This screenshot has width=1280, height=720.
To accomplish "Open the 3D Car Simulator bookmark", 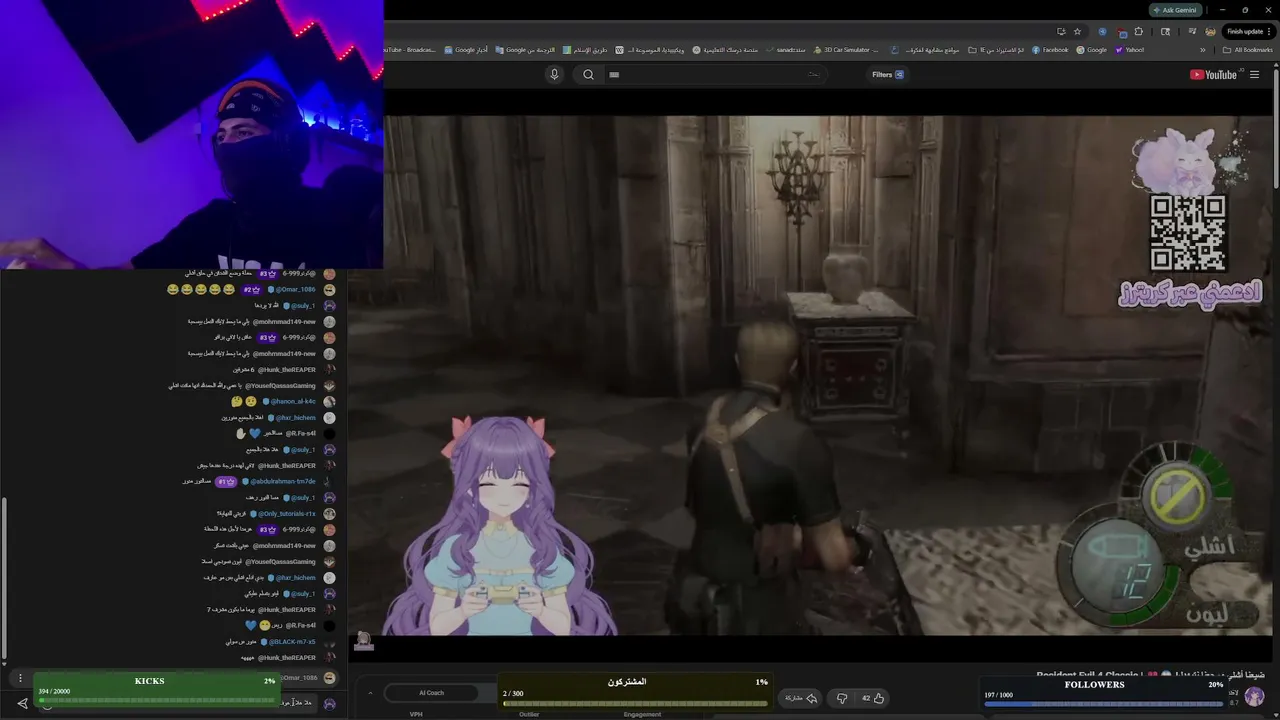I will tap(846, 50).
